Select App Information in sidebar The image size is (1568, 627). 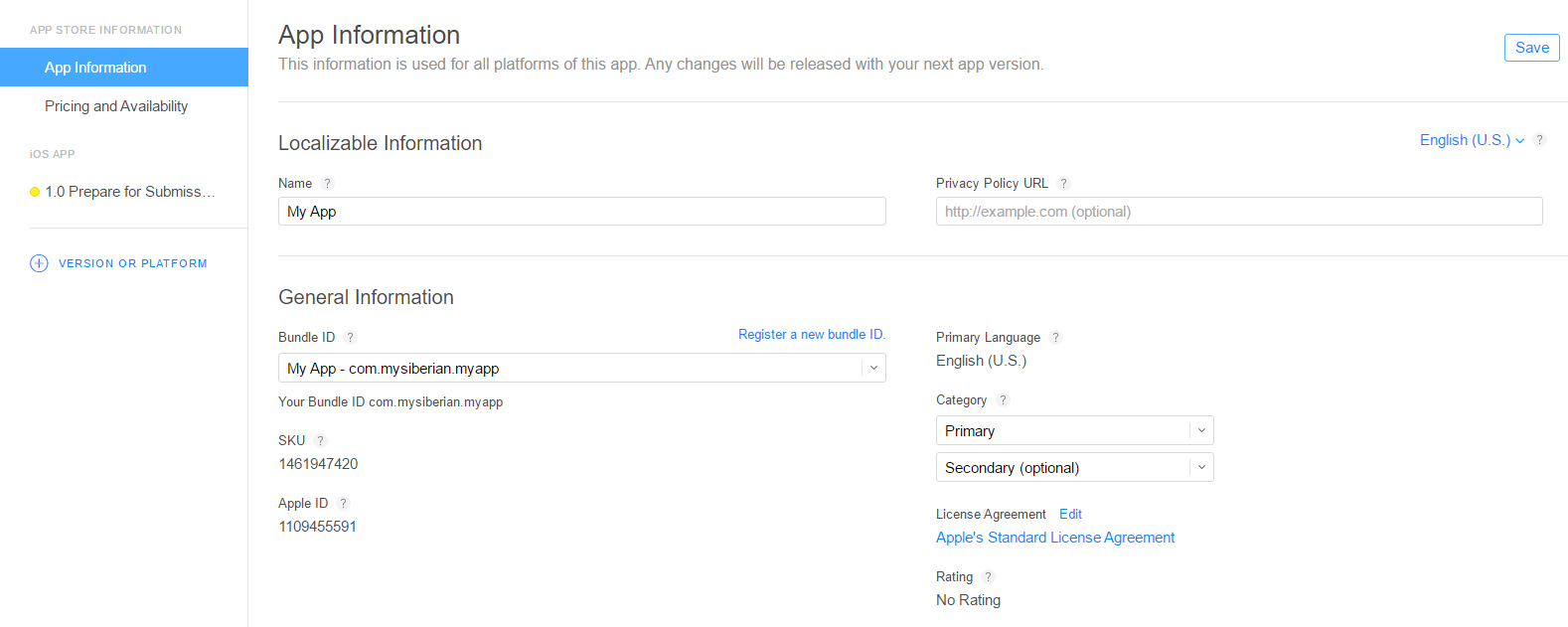pyautogui.click(x=95, y=68)
